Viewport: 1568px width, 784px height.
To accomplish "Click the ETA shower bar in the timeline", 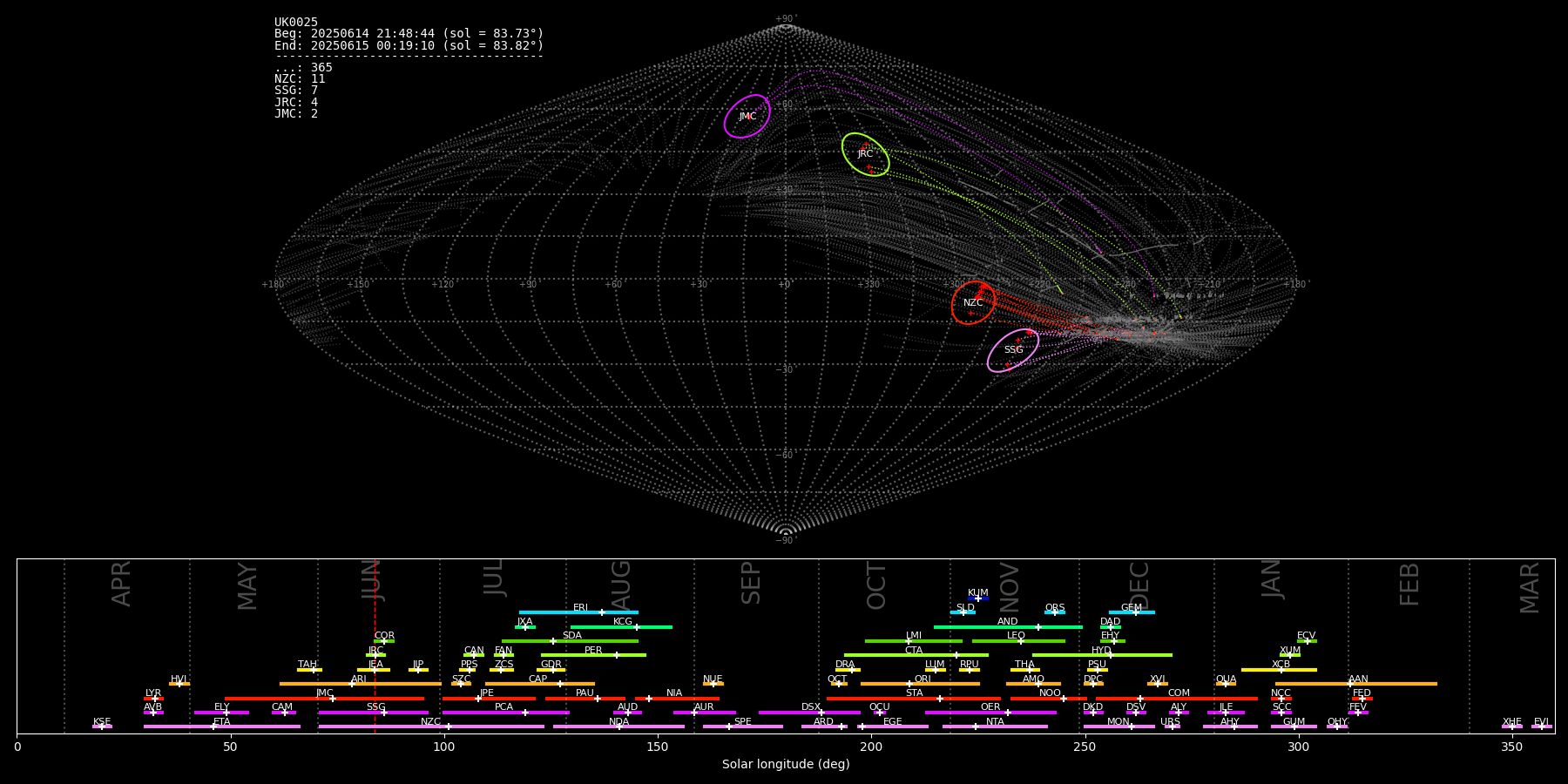I will [222, 727].
